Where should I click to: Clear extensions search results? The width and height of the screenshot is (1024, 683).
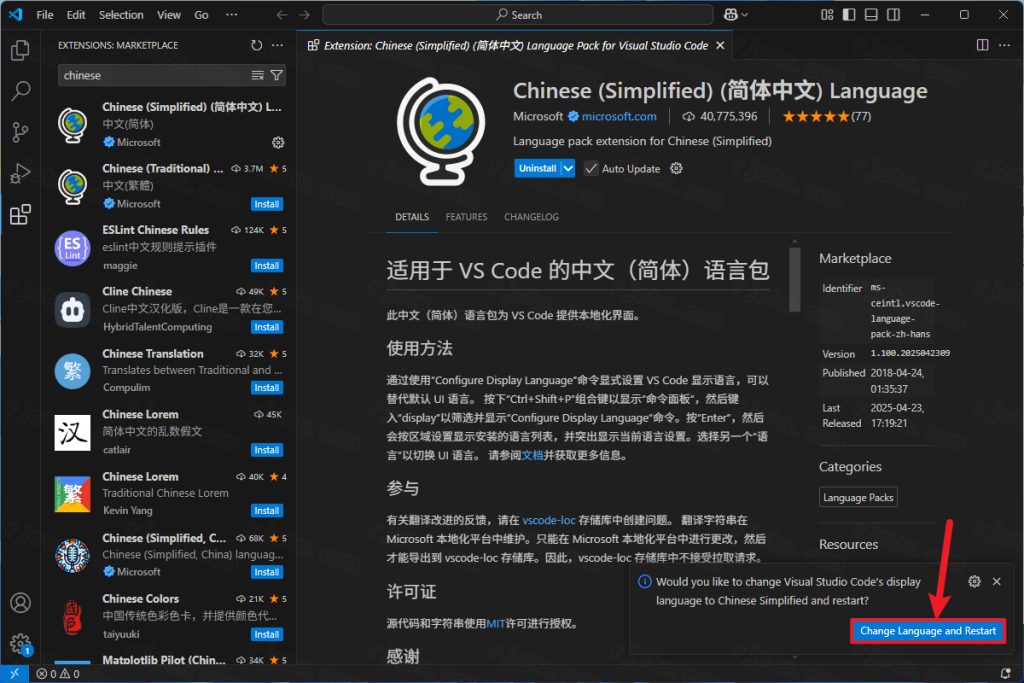coord(257,76)
